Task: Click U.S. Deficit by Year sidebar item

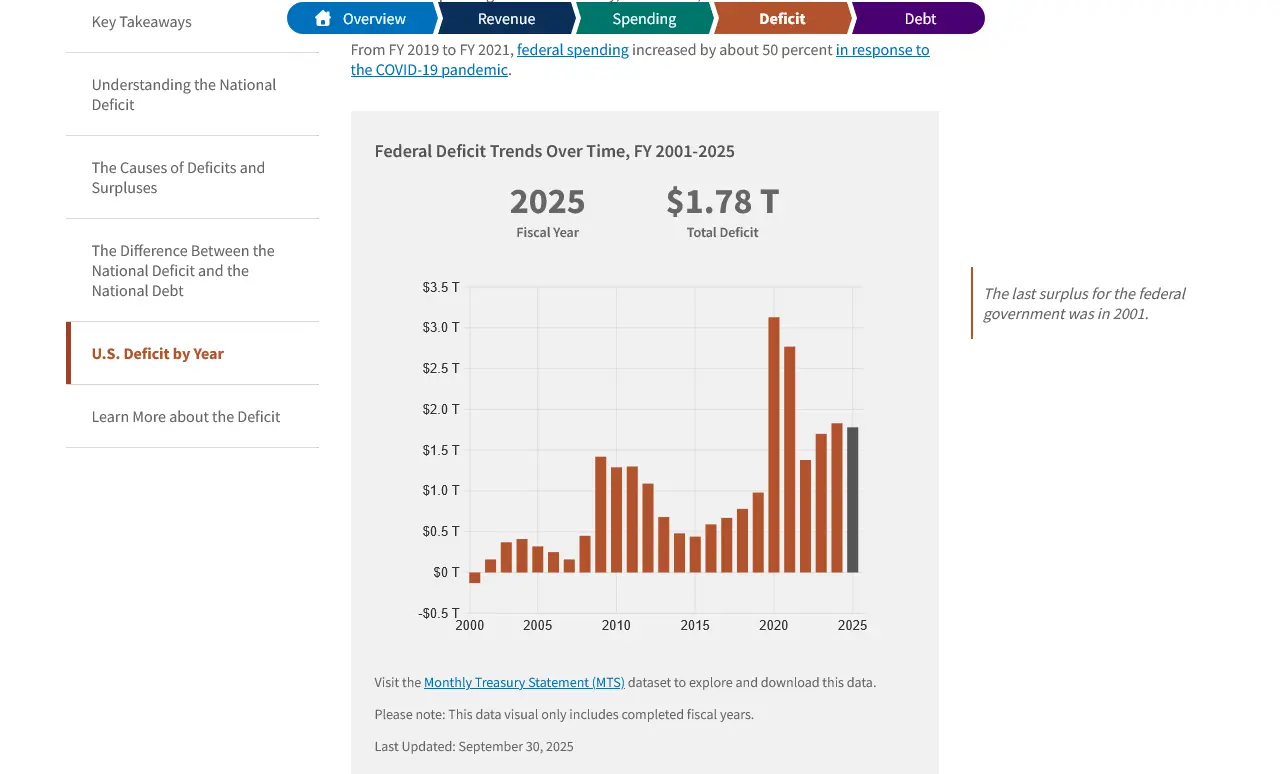Action: [158, 354]
